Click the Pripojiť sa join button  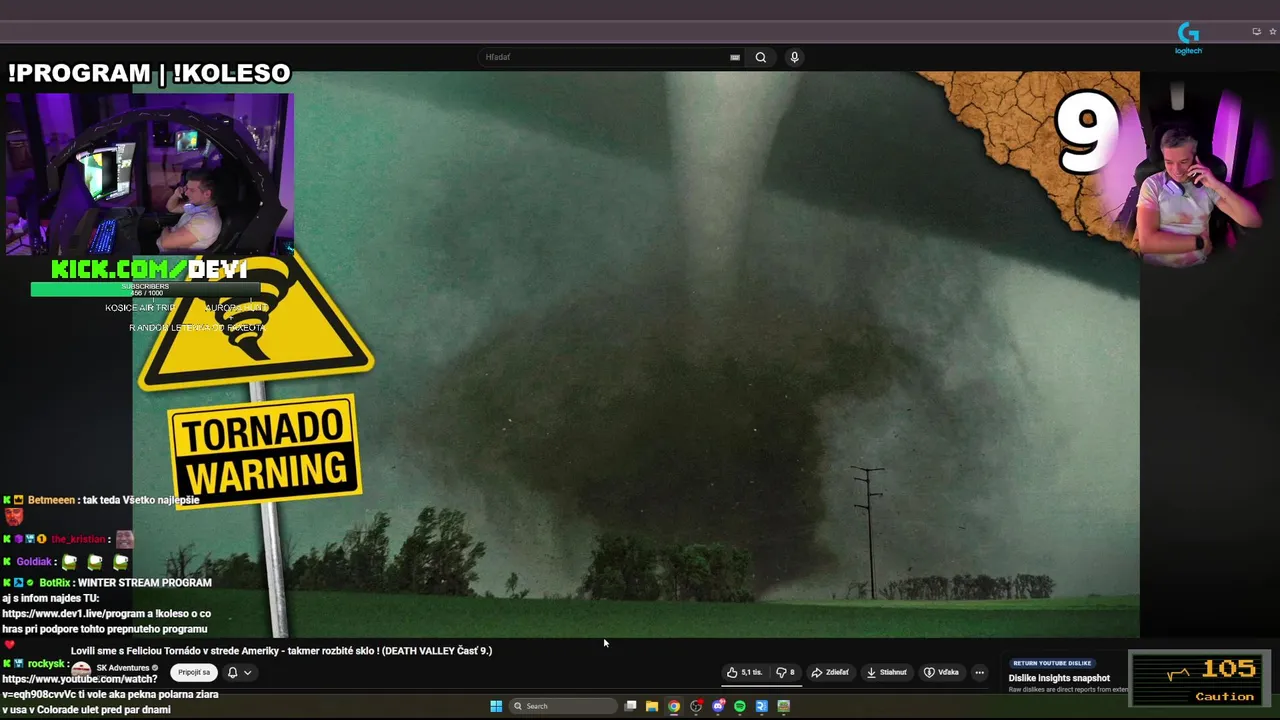194,672
